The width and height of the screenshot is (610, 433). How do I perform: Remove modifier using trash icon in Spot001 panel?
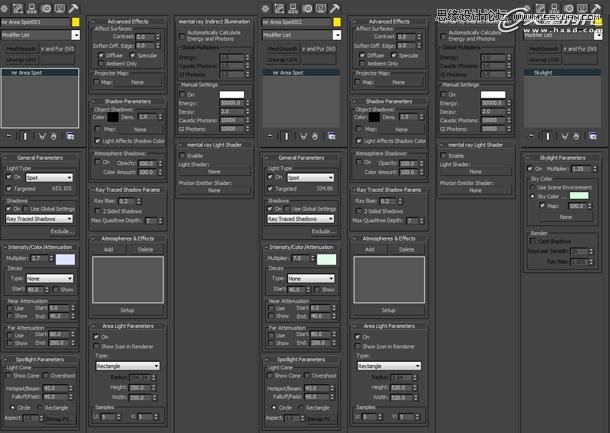click(54, 136)
